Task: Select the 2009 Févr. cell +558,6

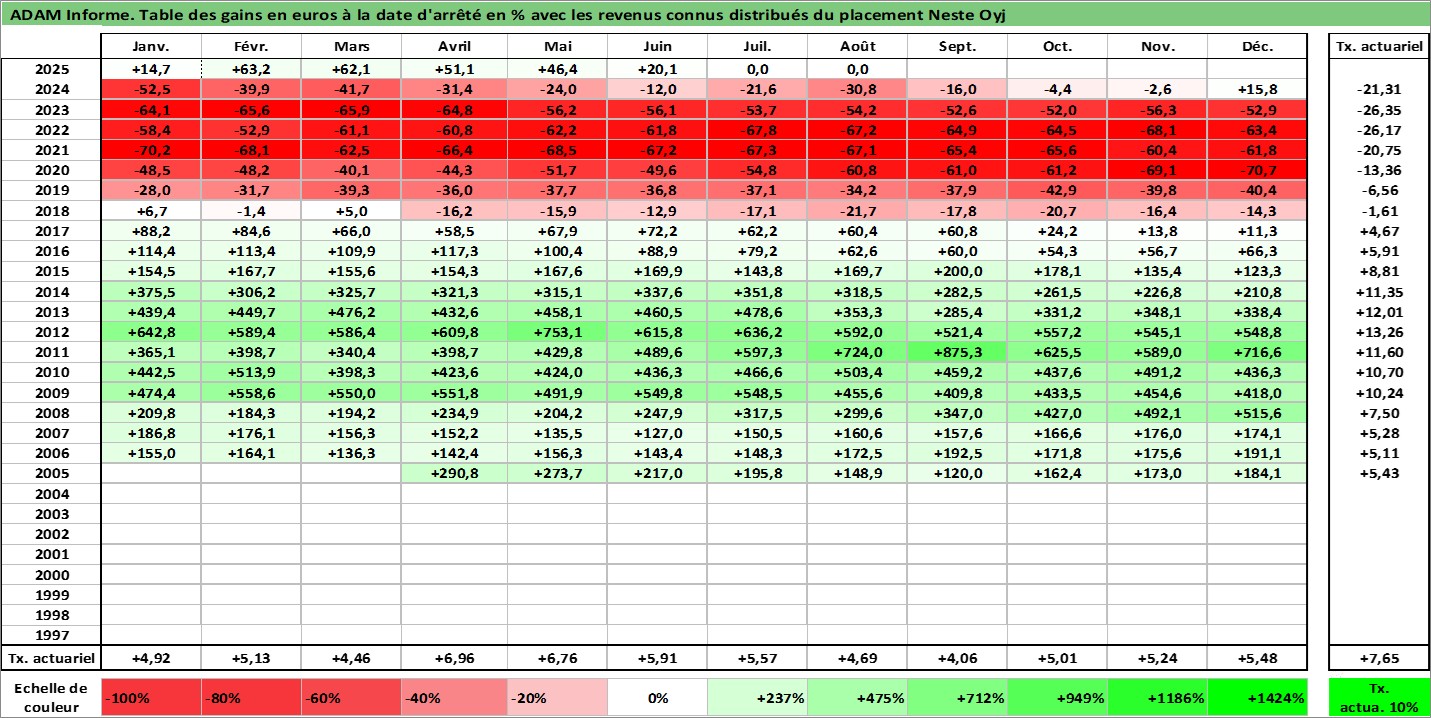Action: point(251,392)
